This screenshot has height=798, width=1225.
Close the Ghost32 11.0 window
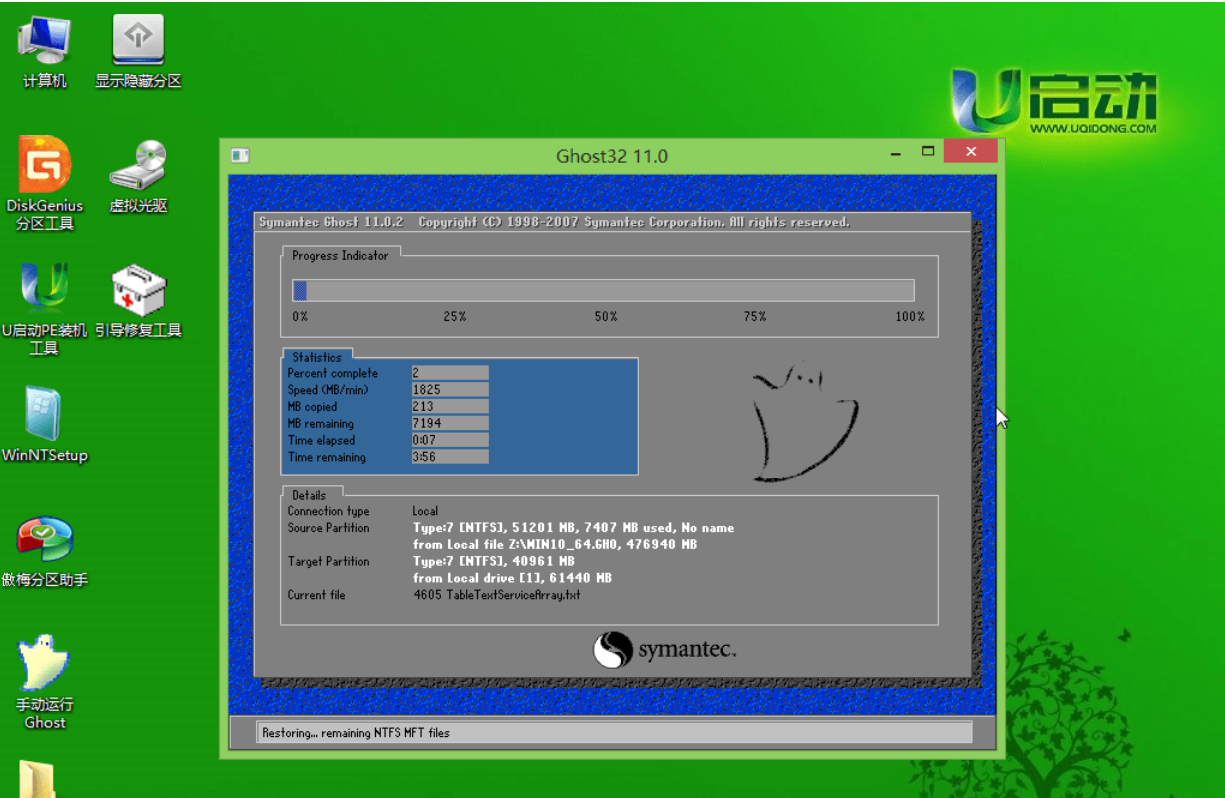pos(969,152)
